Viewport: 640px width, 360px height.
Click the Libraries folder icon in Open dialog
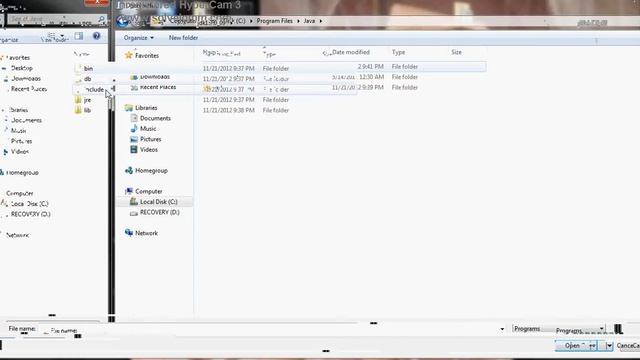tap(129, 108)
